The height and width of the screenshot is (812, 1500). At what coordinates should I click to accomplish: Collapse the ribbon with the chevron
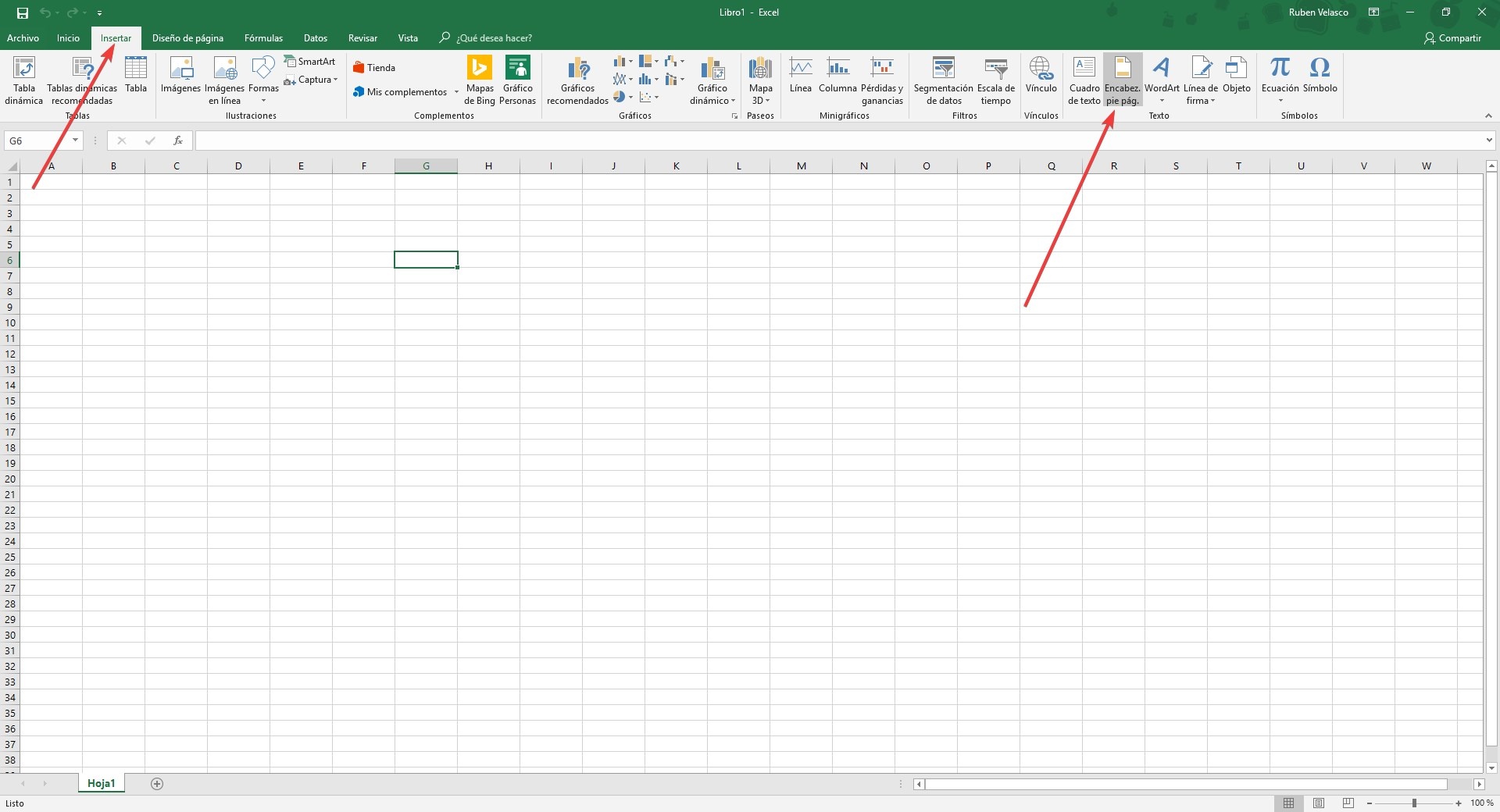pos(1488,116)
